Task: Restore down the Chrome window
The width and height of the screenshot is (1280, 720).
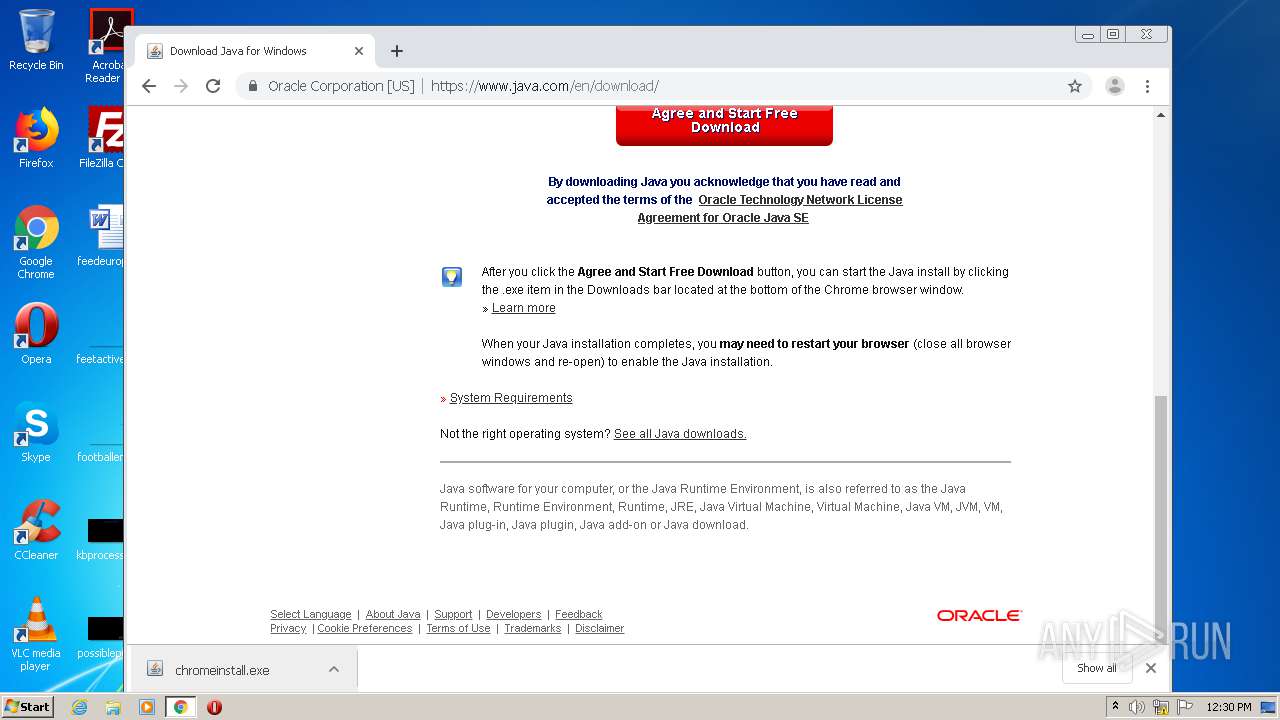Action: 1113,34
